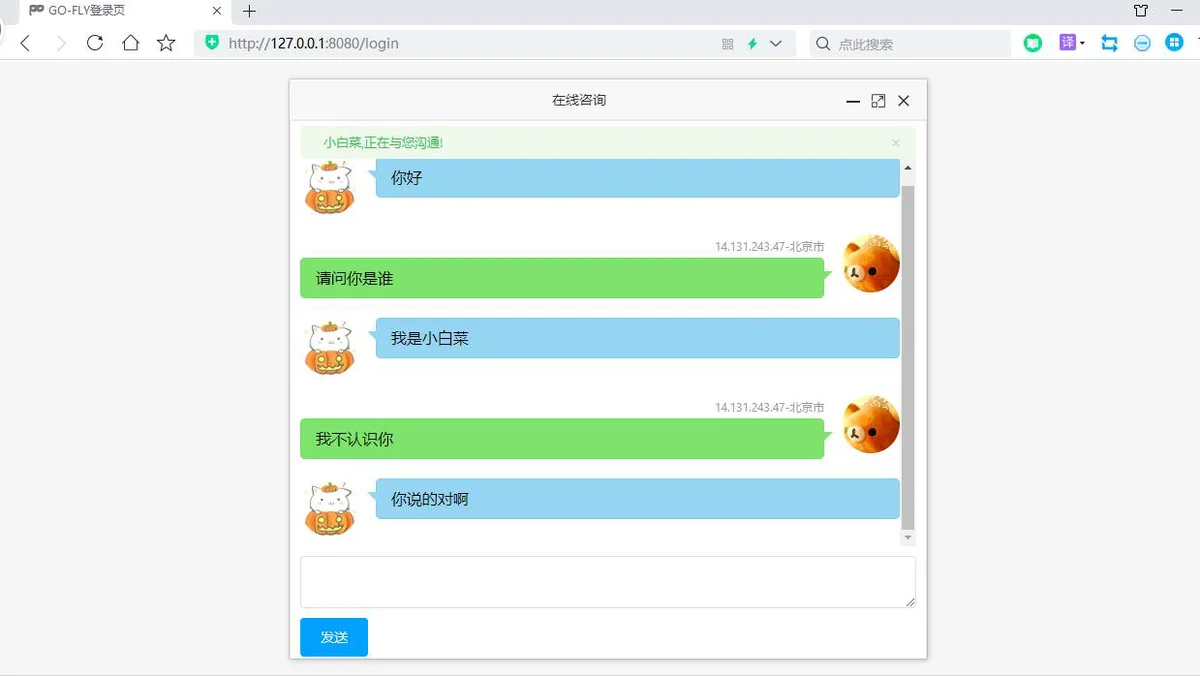Viewport: 1200px width, 676px height.
Task: Minimize the 在线咨询 chat dialog
Action: pos(853,101)
